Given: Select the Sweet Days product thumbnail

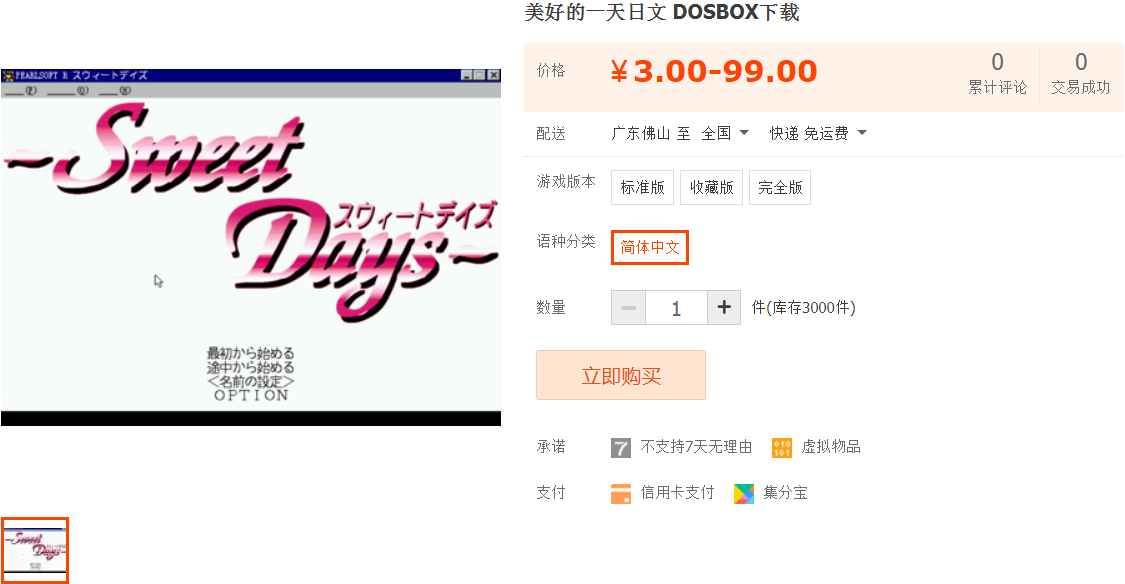Looking at the screenshot, I should (34, 550).
